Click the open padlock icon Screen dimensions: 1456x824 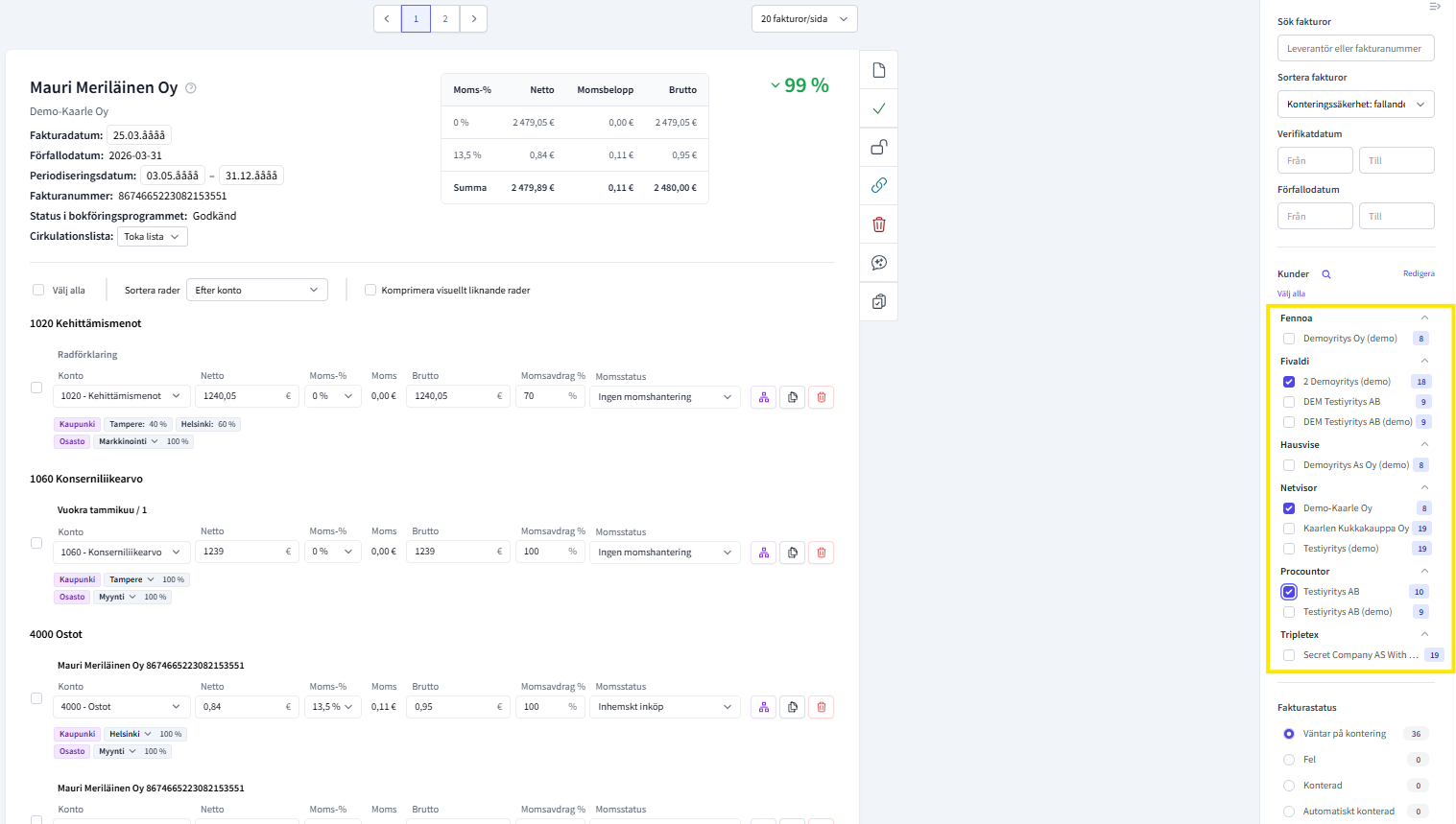pos(878,147)
